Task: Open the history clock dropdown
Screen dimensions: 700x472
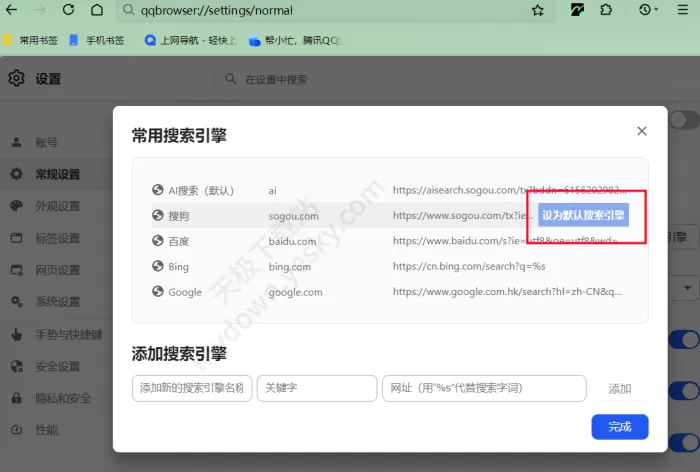Action: [x=648, y=10]
